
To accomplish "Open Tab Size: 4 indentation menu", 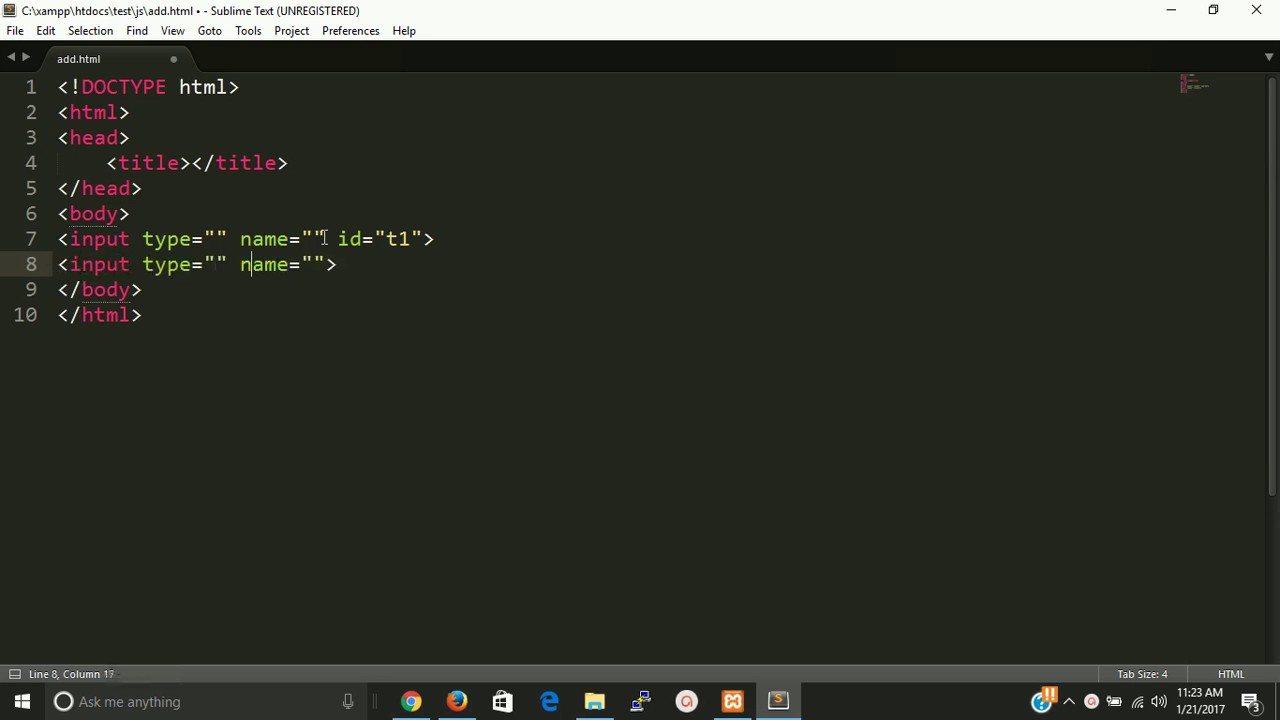I will 1142,674.
